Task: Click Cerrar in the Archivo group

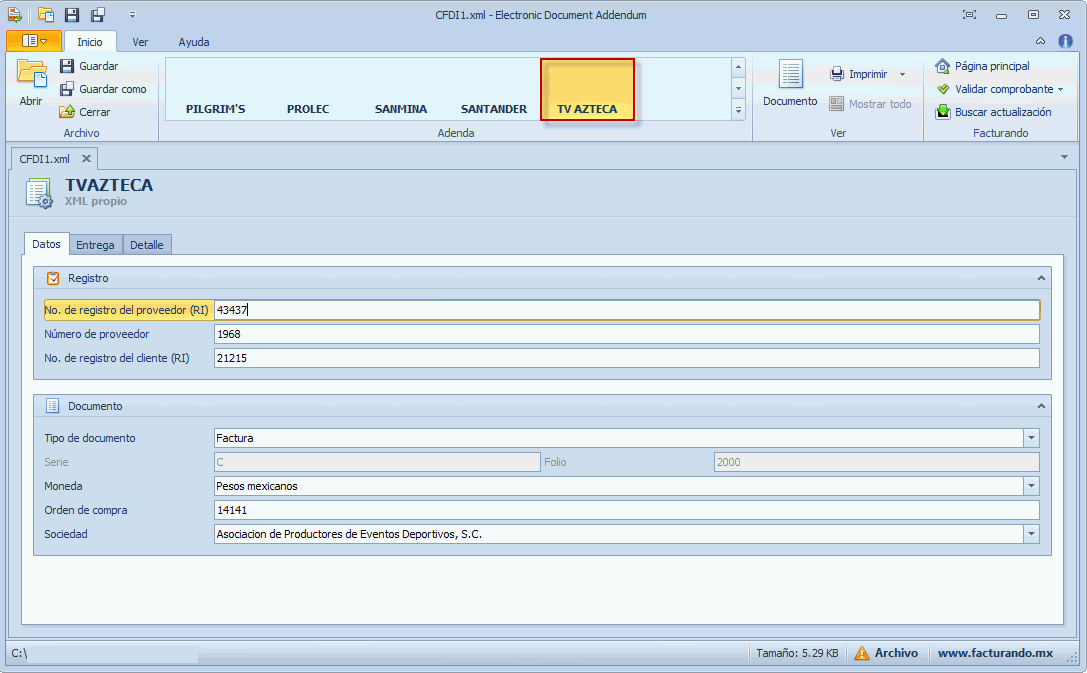Action: pyautogui.click(x=85, y=112)
